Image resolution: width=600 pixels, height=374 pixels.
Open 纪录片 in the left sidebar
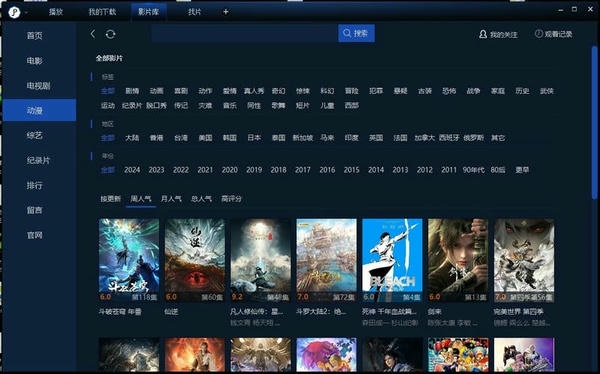pos(39,160)
